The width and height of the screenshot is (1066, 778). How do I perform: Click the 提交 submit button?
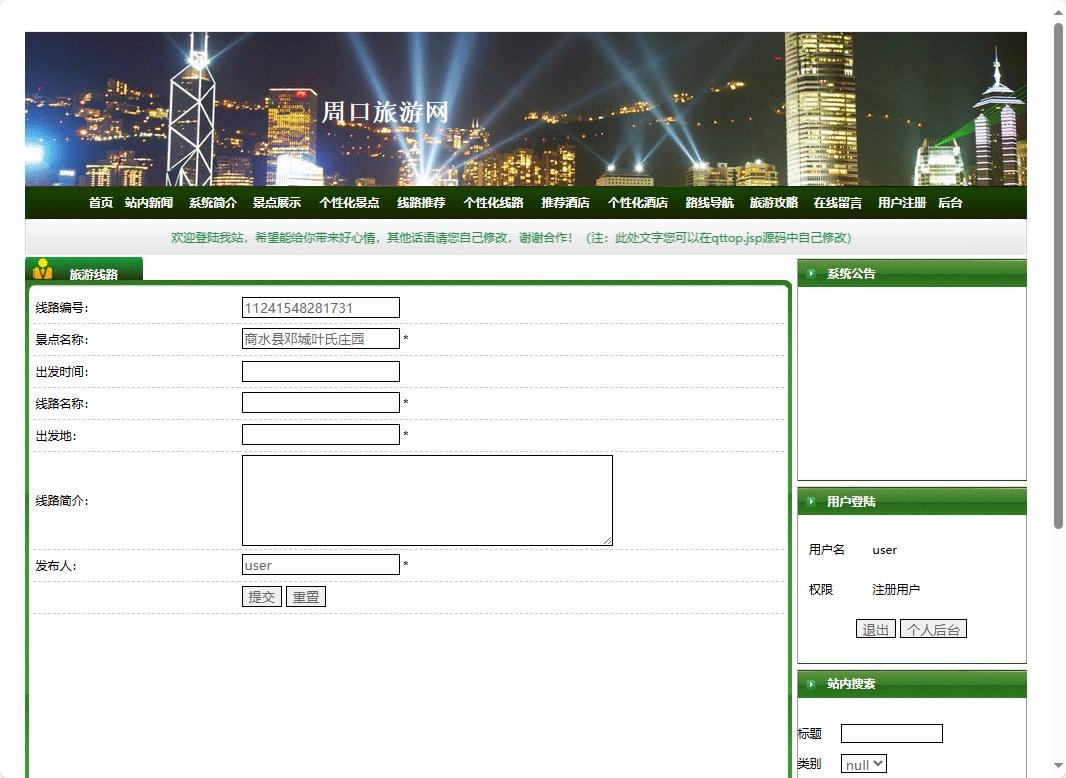click(x=261, y=596)
